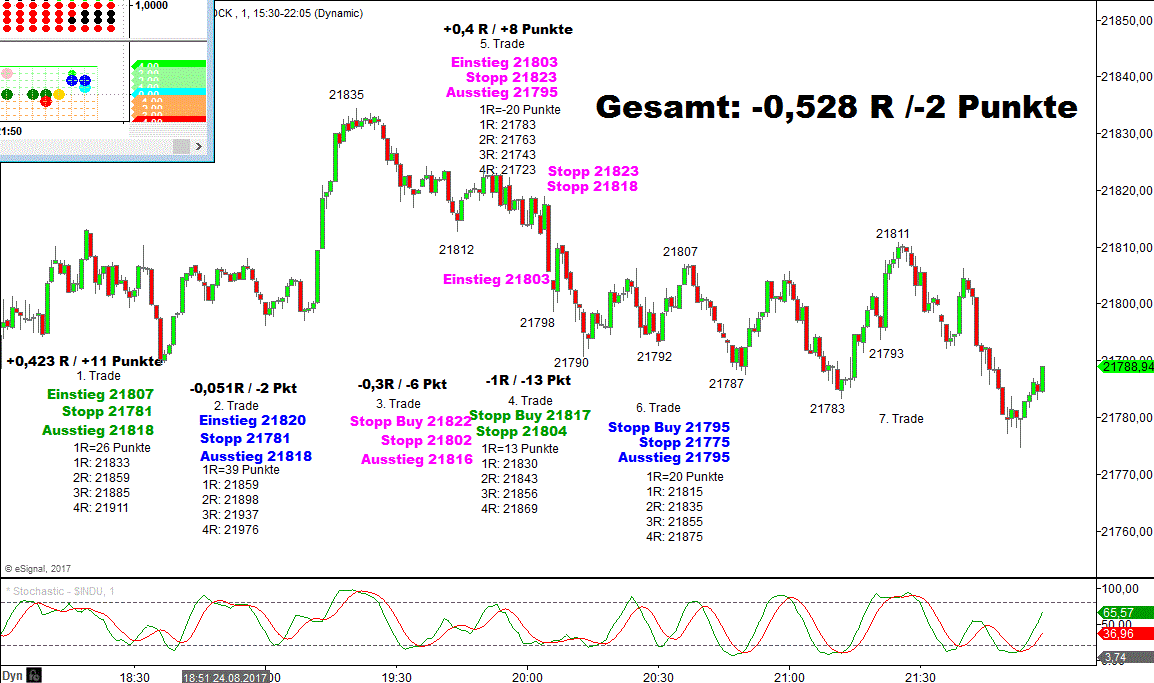Image resolution: width=1154 pixels, height=683 pixels.
Task: Select the pink dot in the mini chart
Action: pos(8,74)
